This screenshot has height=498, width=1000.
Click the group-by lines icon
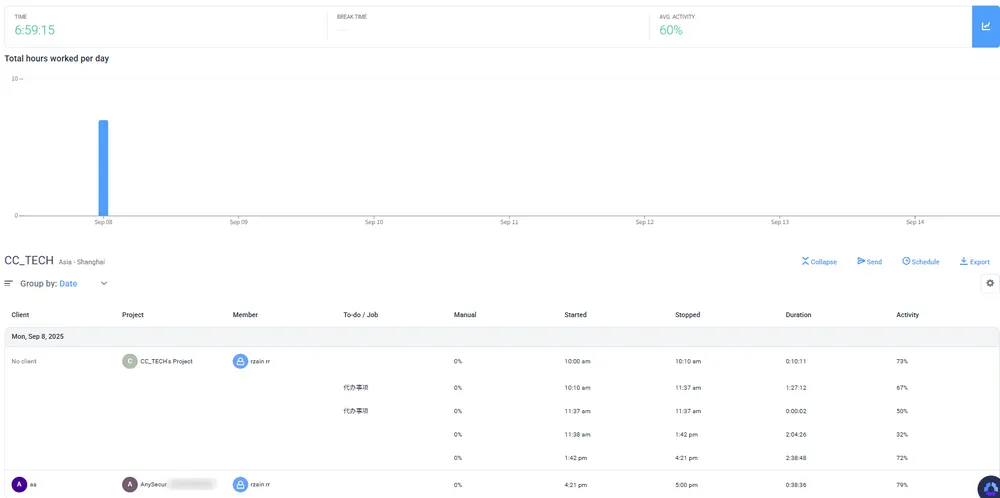[9, 283]
